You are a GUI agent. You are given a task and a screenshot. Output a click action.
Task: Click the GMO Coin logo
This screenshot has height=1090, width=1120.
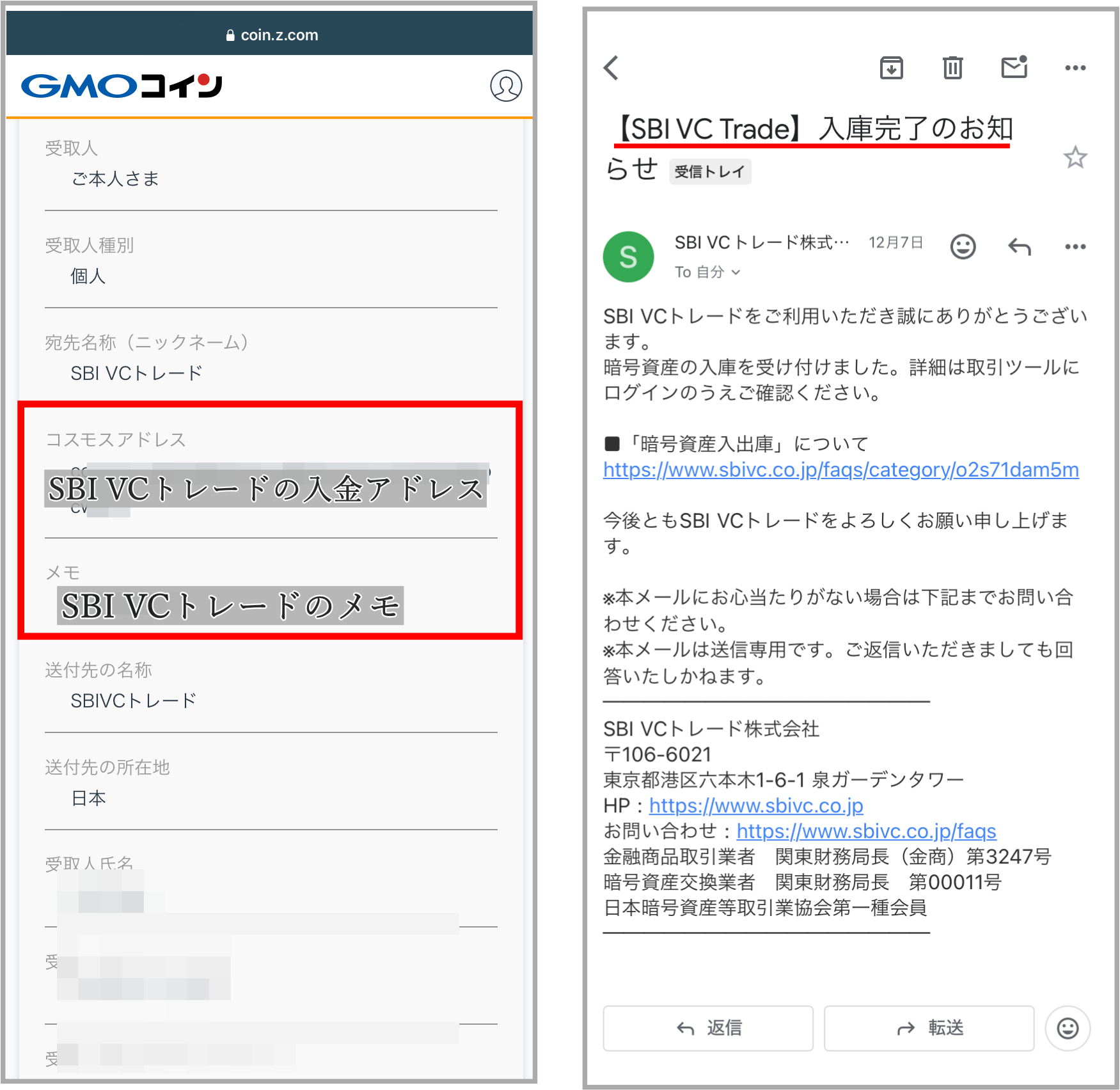pos(122,86)
